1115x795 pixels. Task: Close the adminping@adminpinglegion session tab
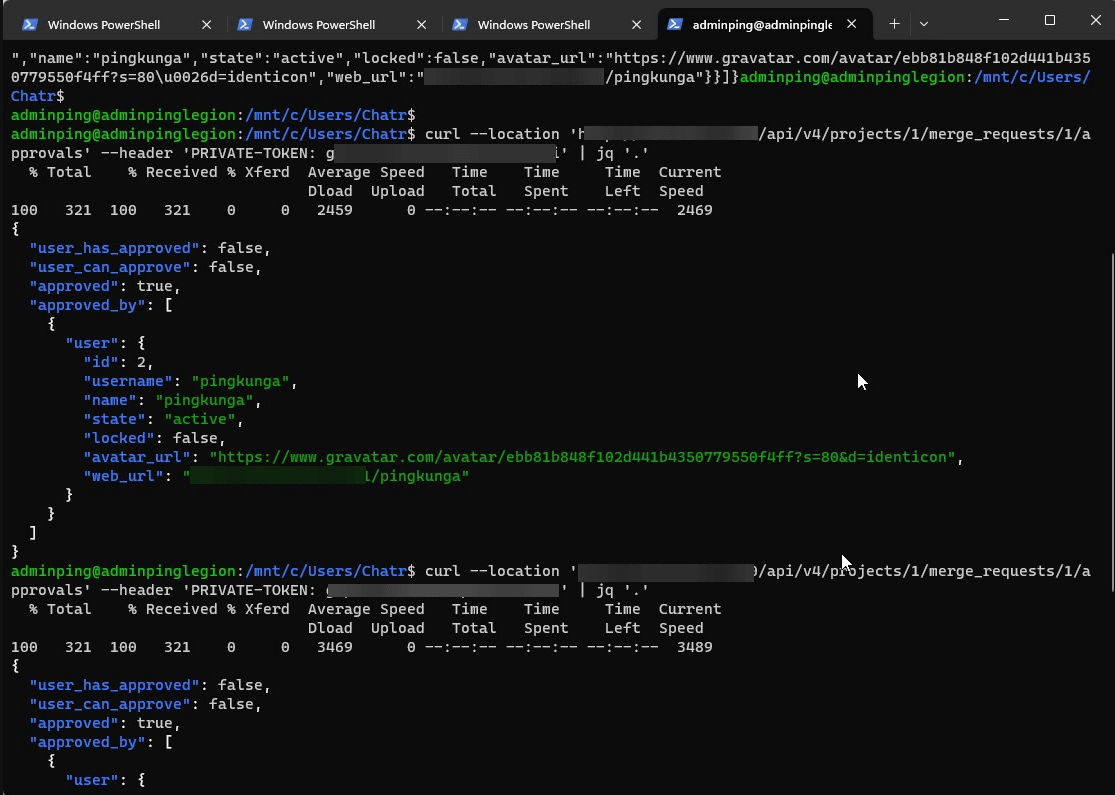tap(851, 23)
